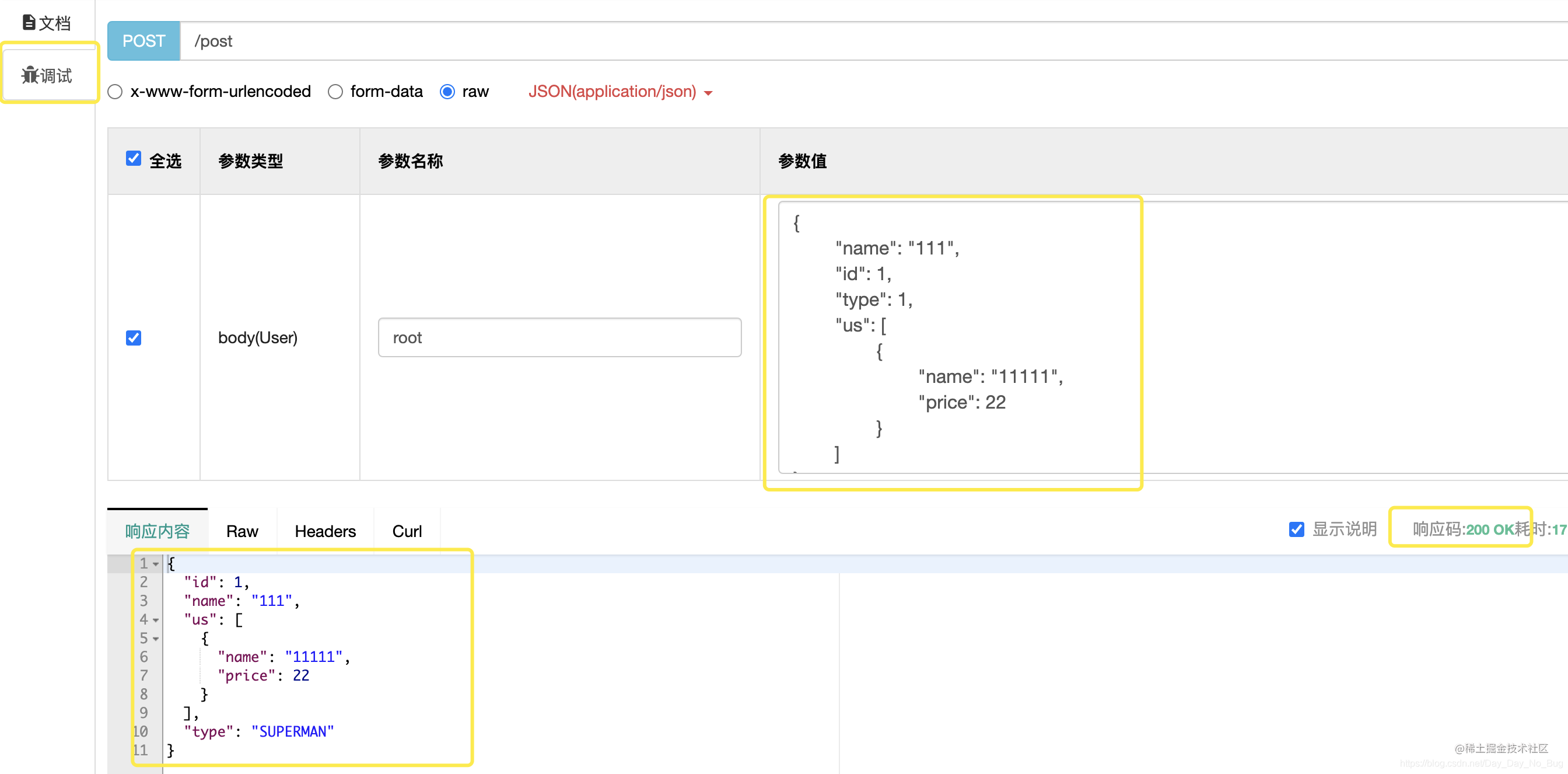Toggle the 显示说明 checkbox
Screen dimensions: 1568x774
pos(1297,529)
